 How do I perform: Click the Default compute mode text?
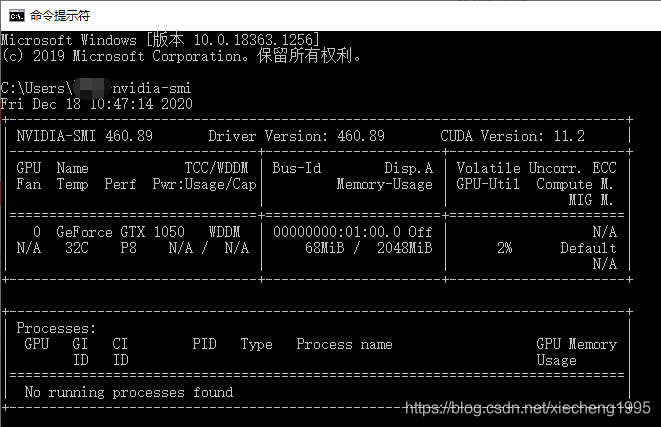(x=588, y=248)
